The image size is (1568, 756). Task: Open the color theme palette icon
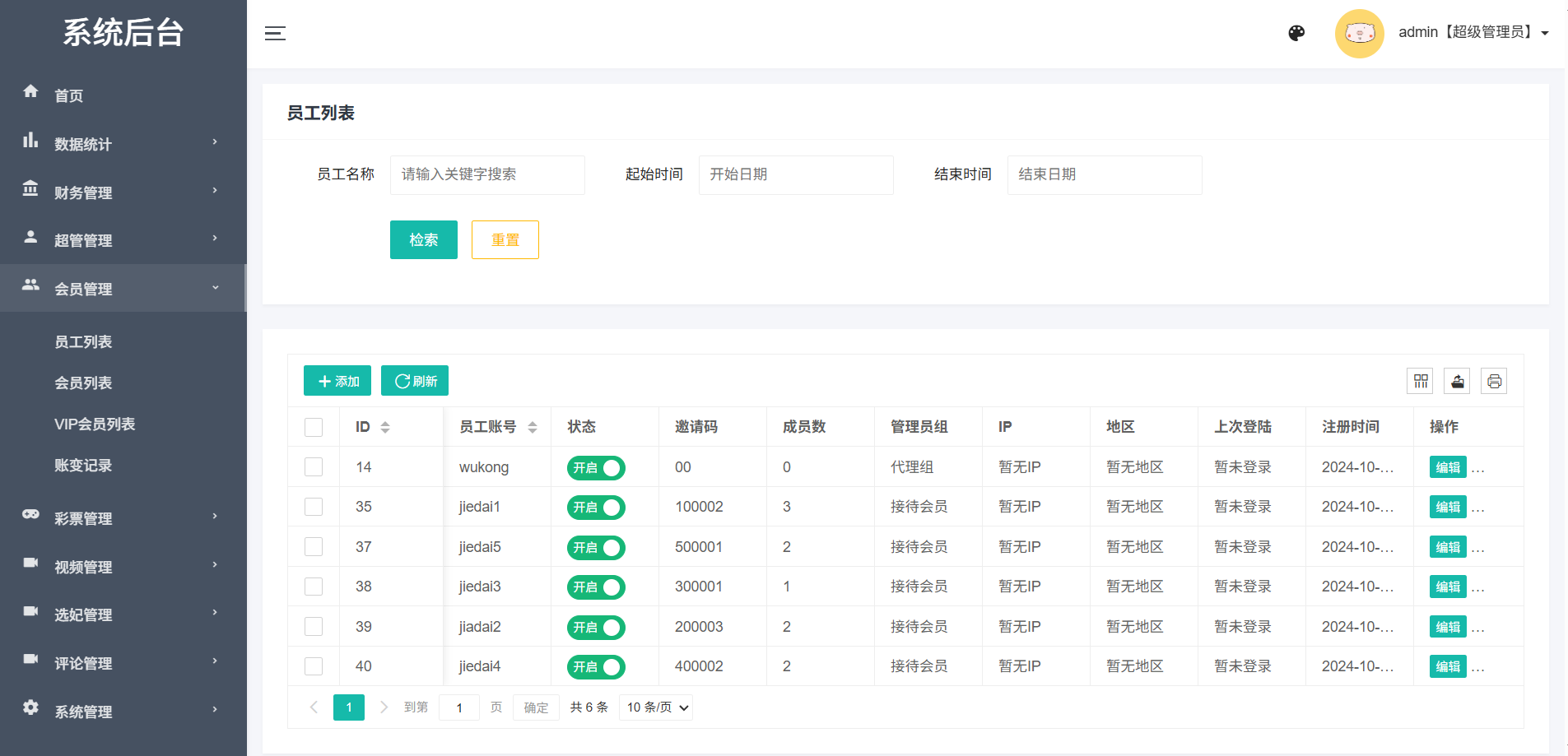point(1296,33)
